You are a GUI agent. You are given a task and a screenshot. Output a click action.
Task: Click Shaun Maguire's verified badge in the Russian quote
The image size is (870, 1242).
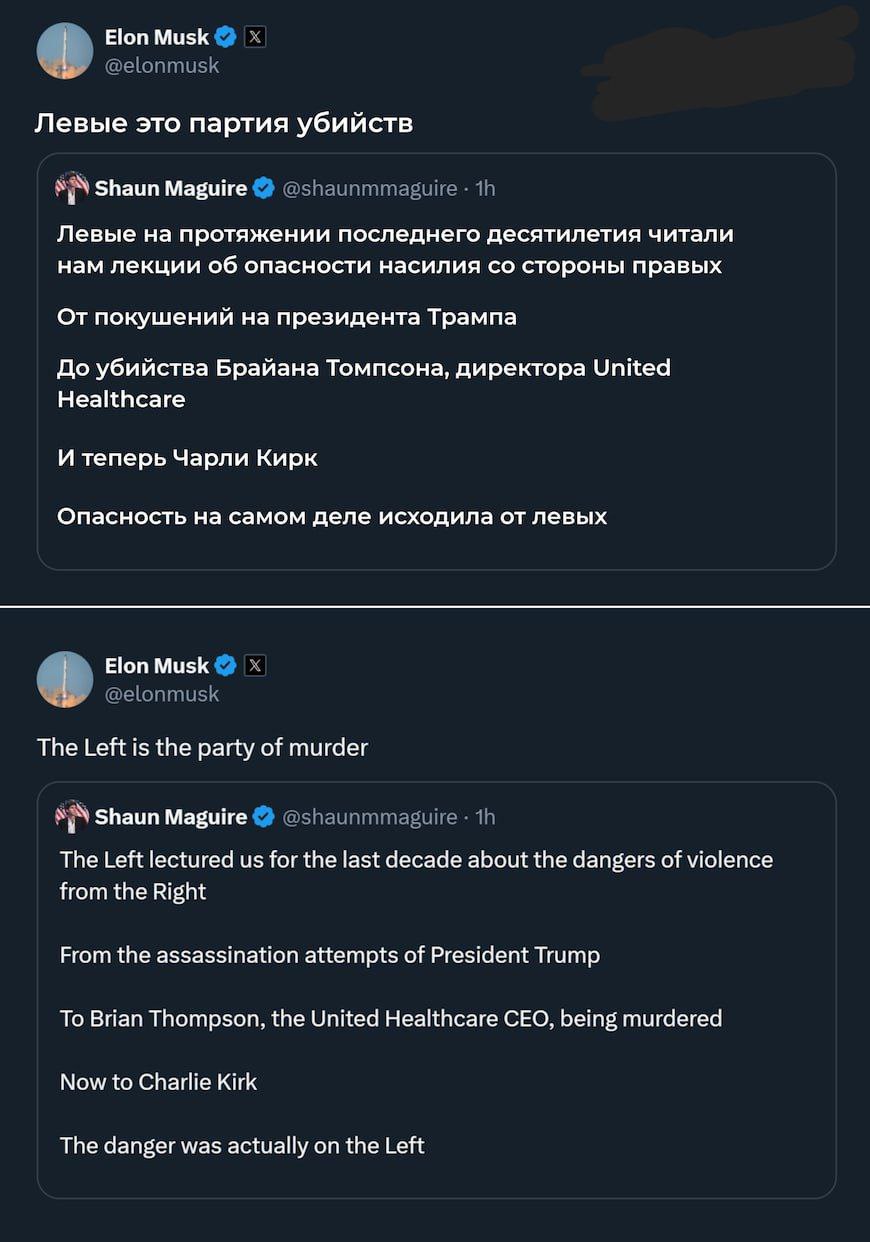coord(263,188)
